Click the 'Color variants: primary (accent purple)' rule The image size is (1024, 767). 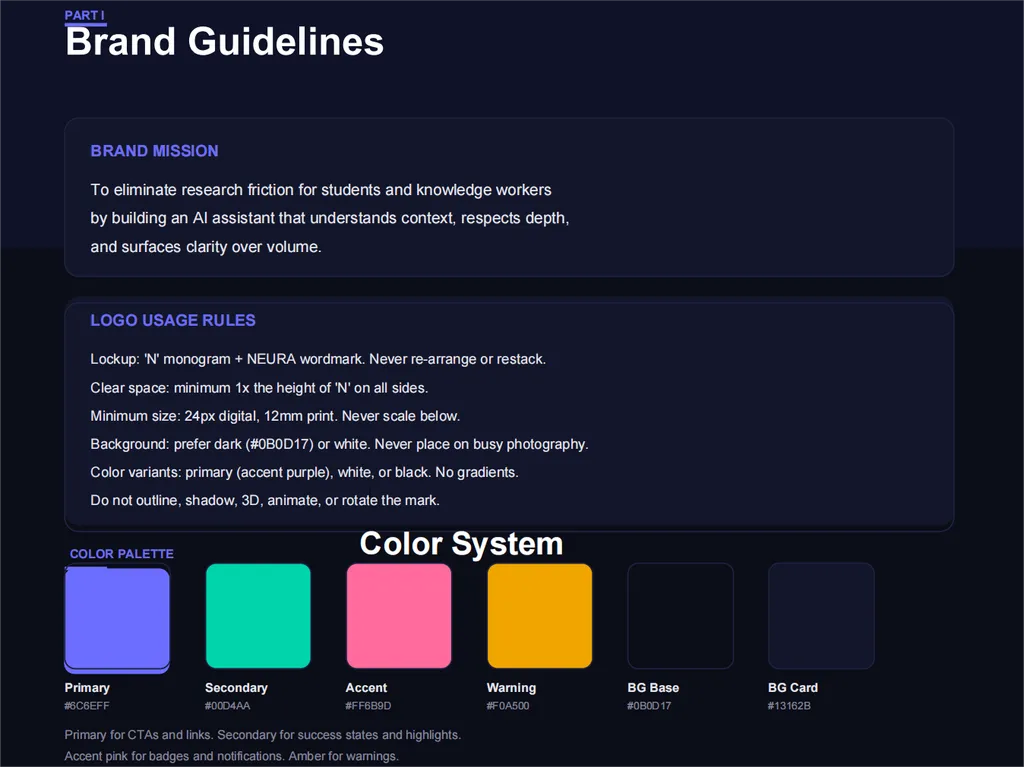click(x=304, y=472)
